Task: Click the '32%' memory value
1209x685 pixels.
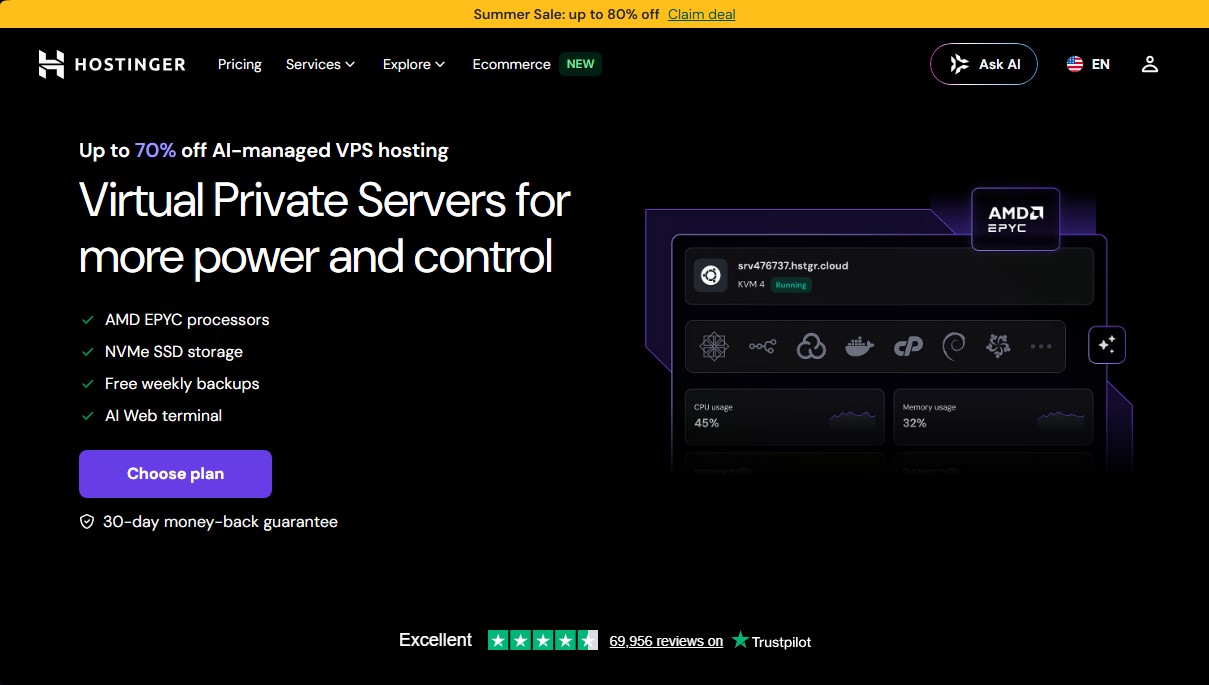Action: point(915,423)
